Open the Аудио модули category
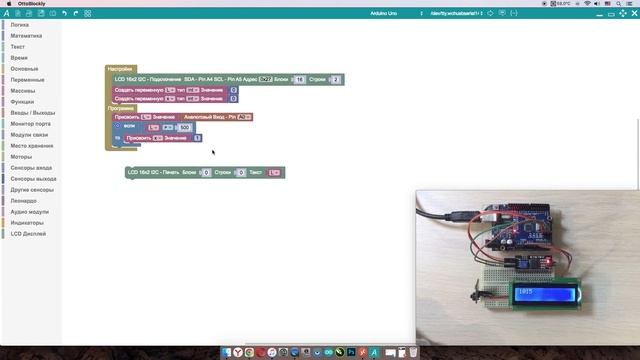The height and width of the screenshot is (360, 640). point(31,212)
